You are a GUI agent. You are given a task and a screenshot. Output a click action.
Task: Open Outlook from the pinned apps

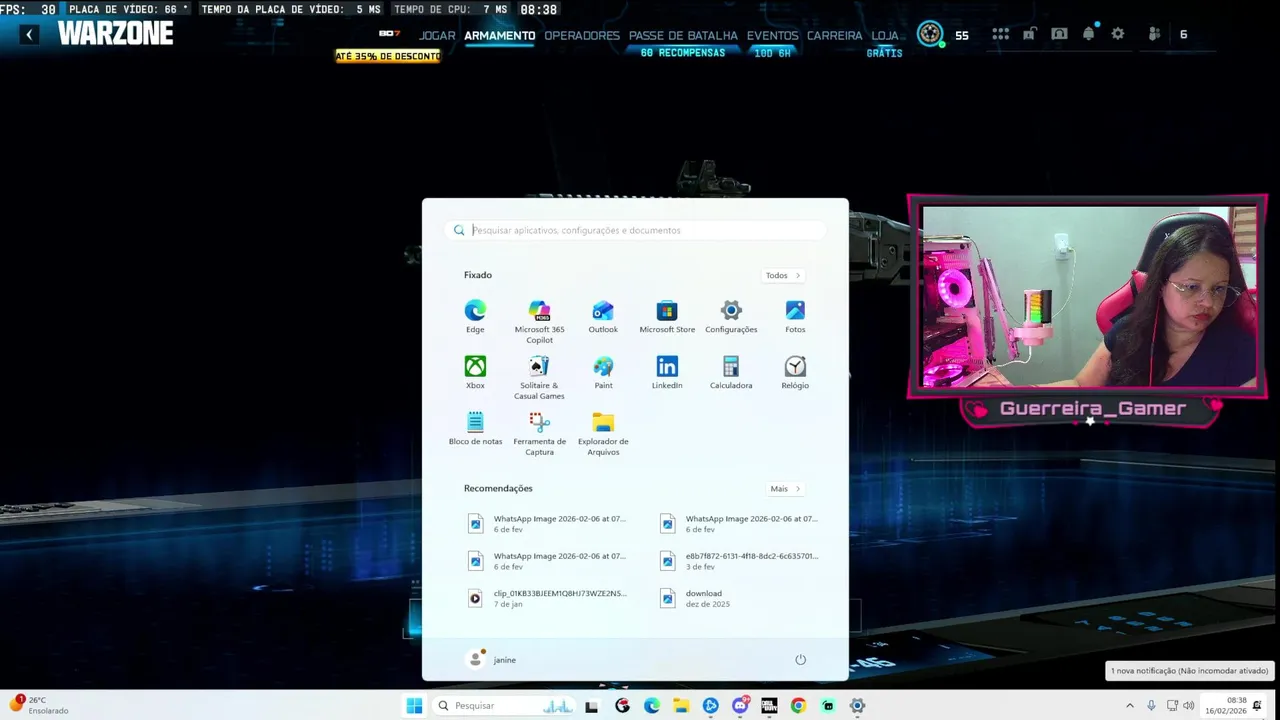point(603,317)
